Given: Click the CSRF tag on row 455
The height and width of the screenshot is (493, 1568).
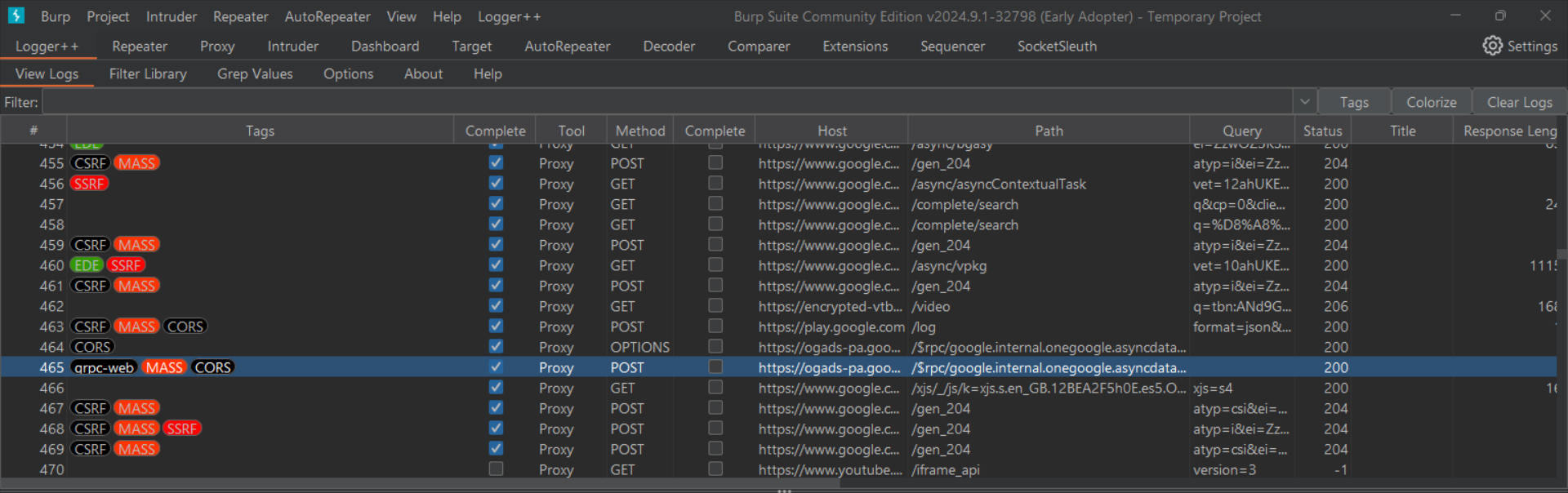Looking at the screenshot, I should (x=90, y=163).
